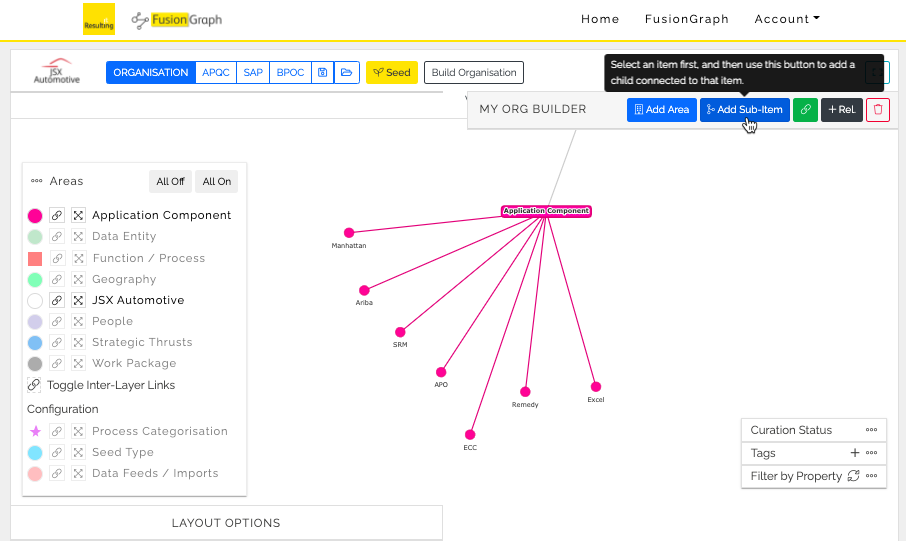Toggle Data Entity area label
The height and width of the screenshot is (541, 906).
124,236
